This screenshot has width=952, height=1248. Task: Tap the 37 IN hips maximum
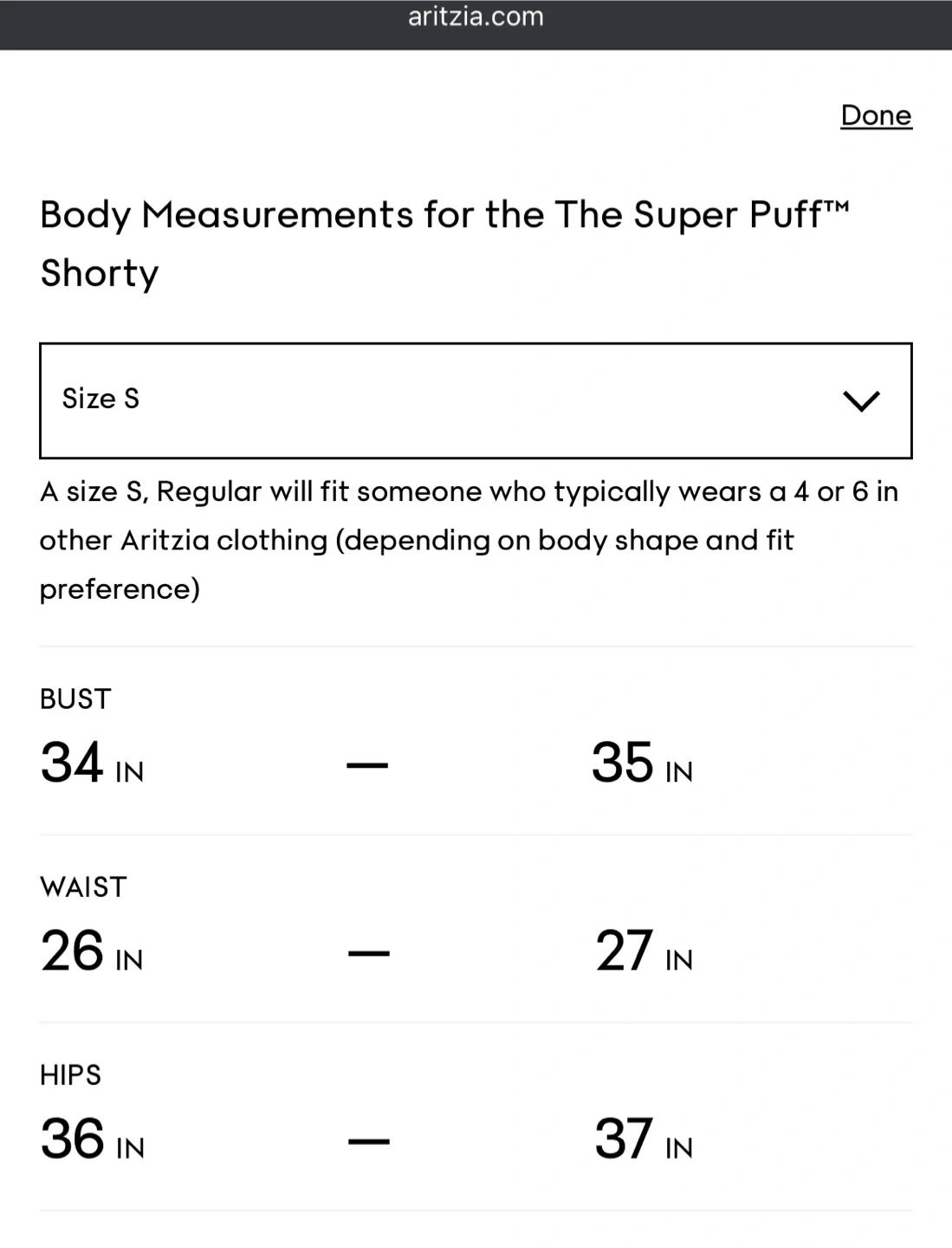[644, 1141]
